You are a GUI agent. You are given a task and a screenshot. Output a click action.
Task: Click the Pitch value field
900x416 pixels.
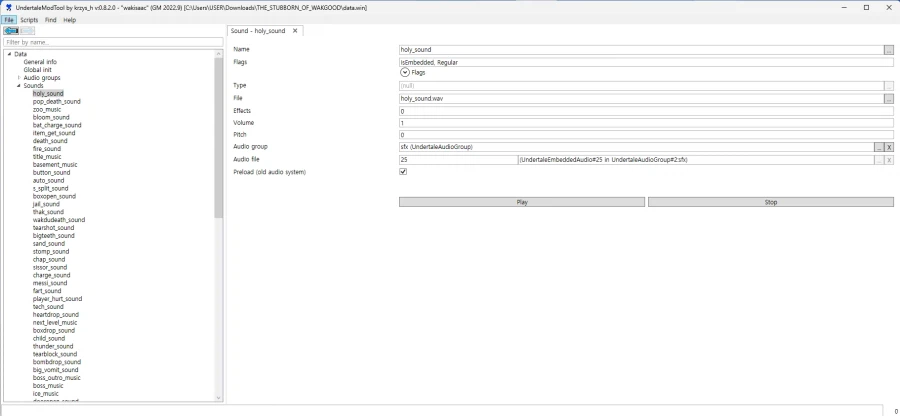pyautogui.click(x=646, y=135)
